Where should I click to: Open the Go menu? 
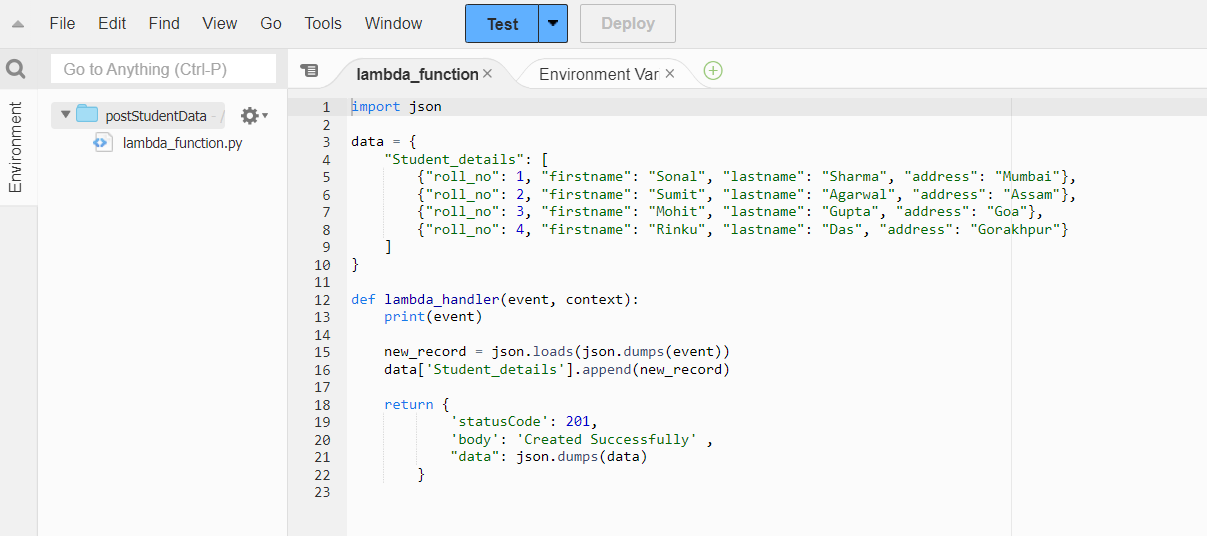click(271, 23)
